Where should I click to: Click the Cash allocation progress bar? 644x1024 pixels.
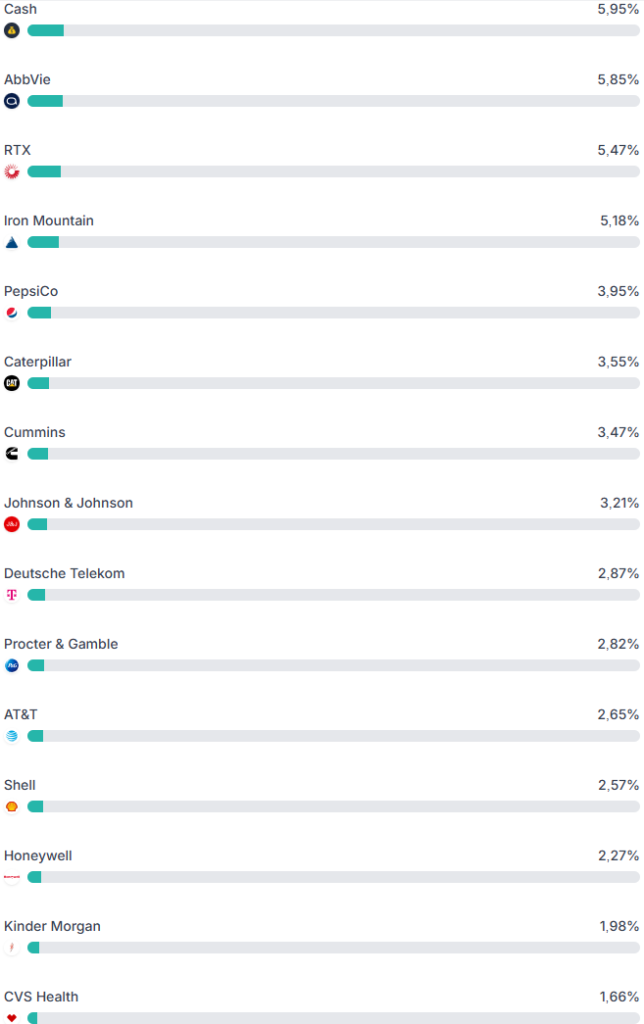pyautogui.click(x=333, y=31)
